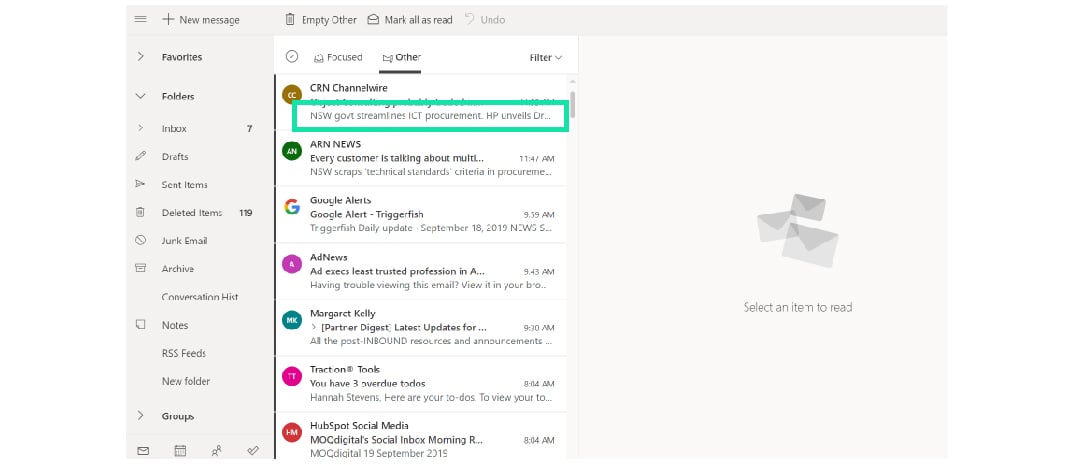Viewport: 1074px width, 465px height.
Task: Toggle the select-all circle checkmark
Action: click(292, 57)
